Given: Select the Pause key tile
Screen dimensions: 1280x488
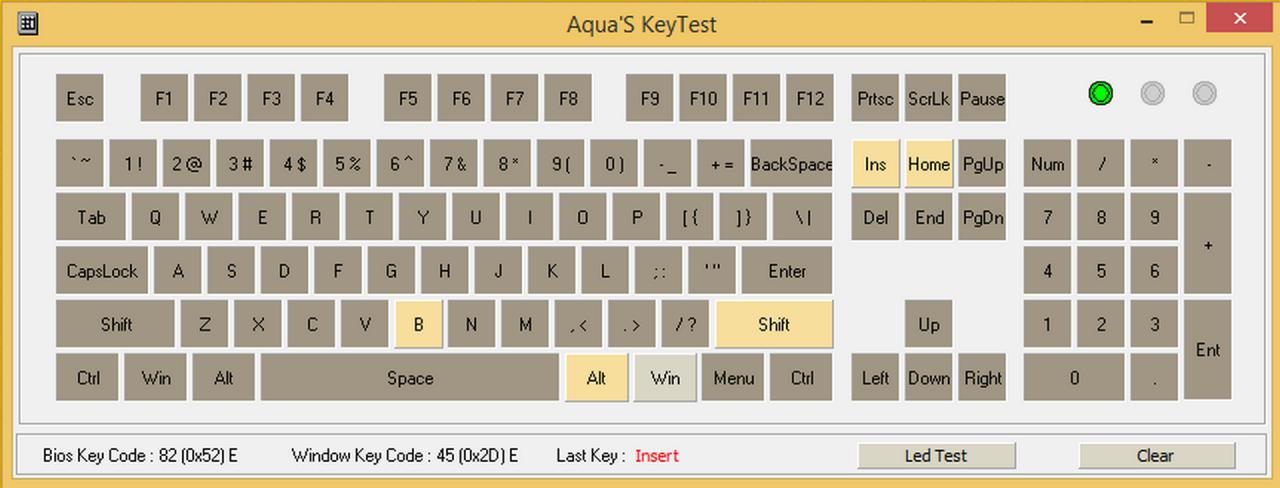Looking at the screenshot, I should [x=982, y=98].
